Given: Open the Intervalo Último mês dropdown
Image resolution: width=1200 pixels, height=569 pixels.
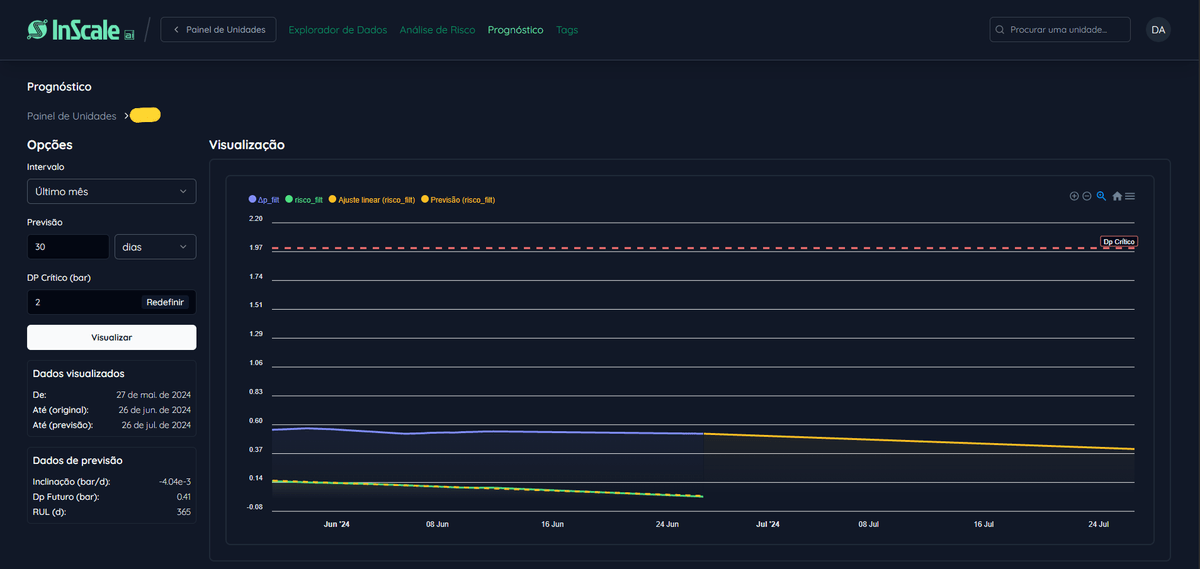Looking at the screenshot, I should pos(111,191).
